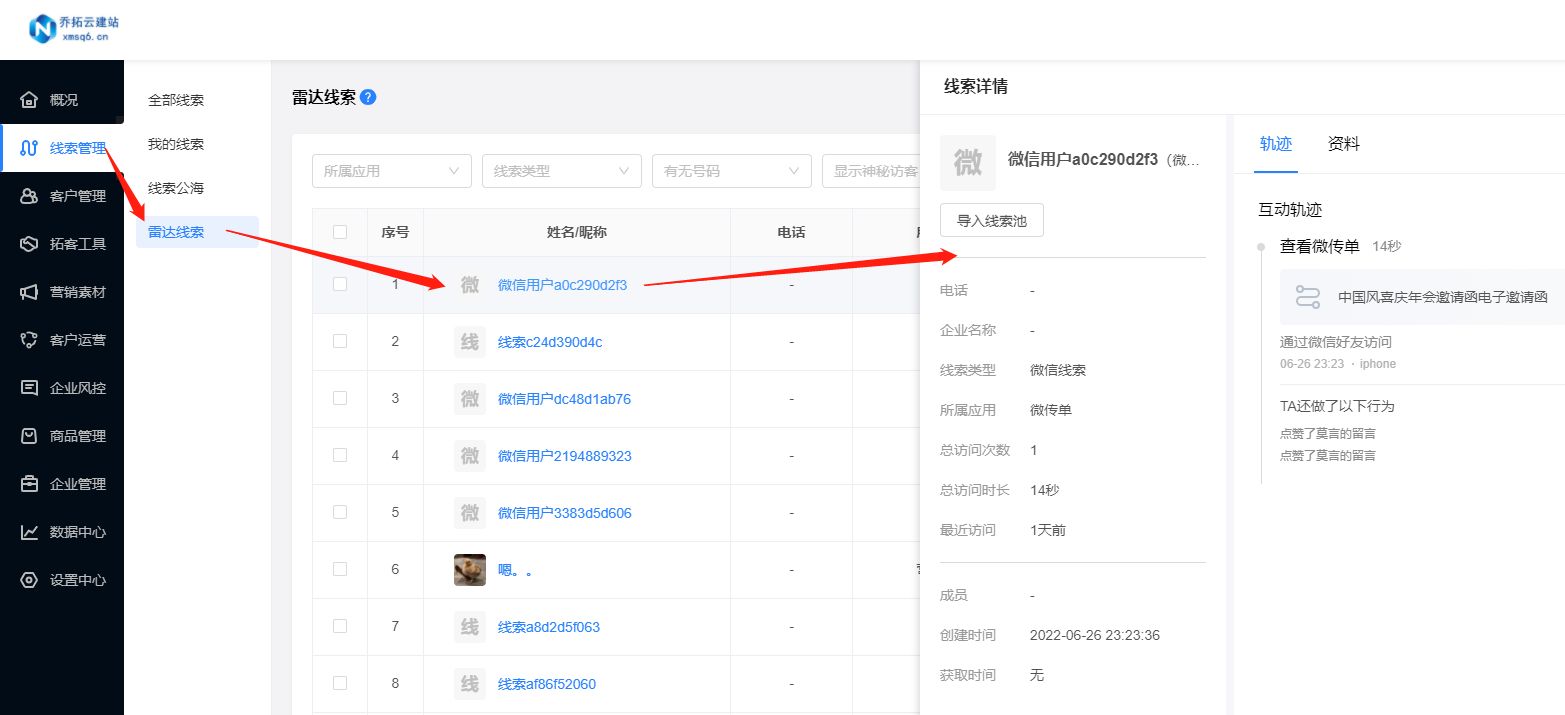Image resolution: width=1565 pixels, height=715 pixels.
Task: Check the checkbox for row 7
Action: click(x=340, y=626)
